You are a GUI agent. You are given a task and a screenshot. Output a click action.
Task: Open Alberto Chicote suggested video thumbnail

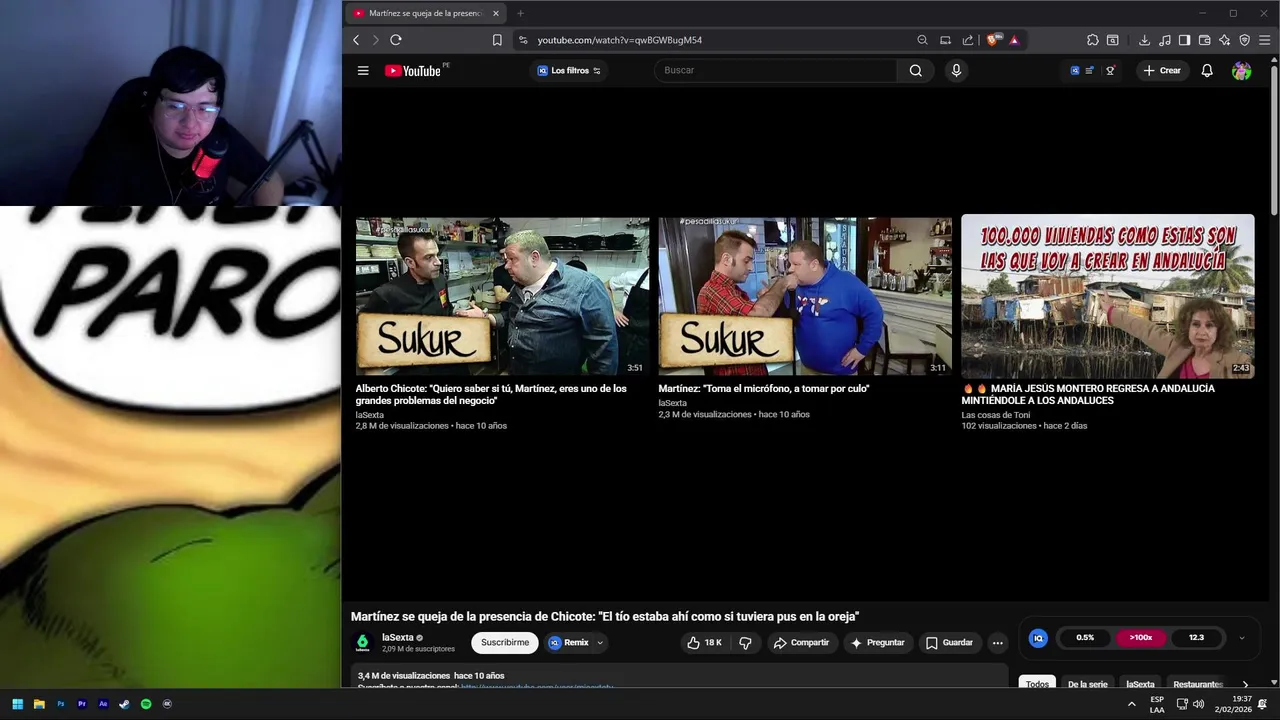pos(502,296)
